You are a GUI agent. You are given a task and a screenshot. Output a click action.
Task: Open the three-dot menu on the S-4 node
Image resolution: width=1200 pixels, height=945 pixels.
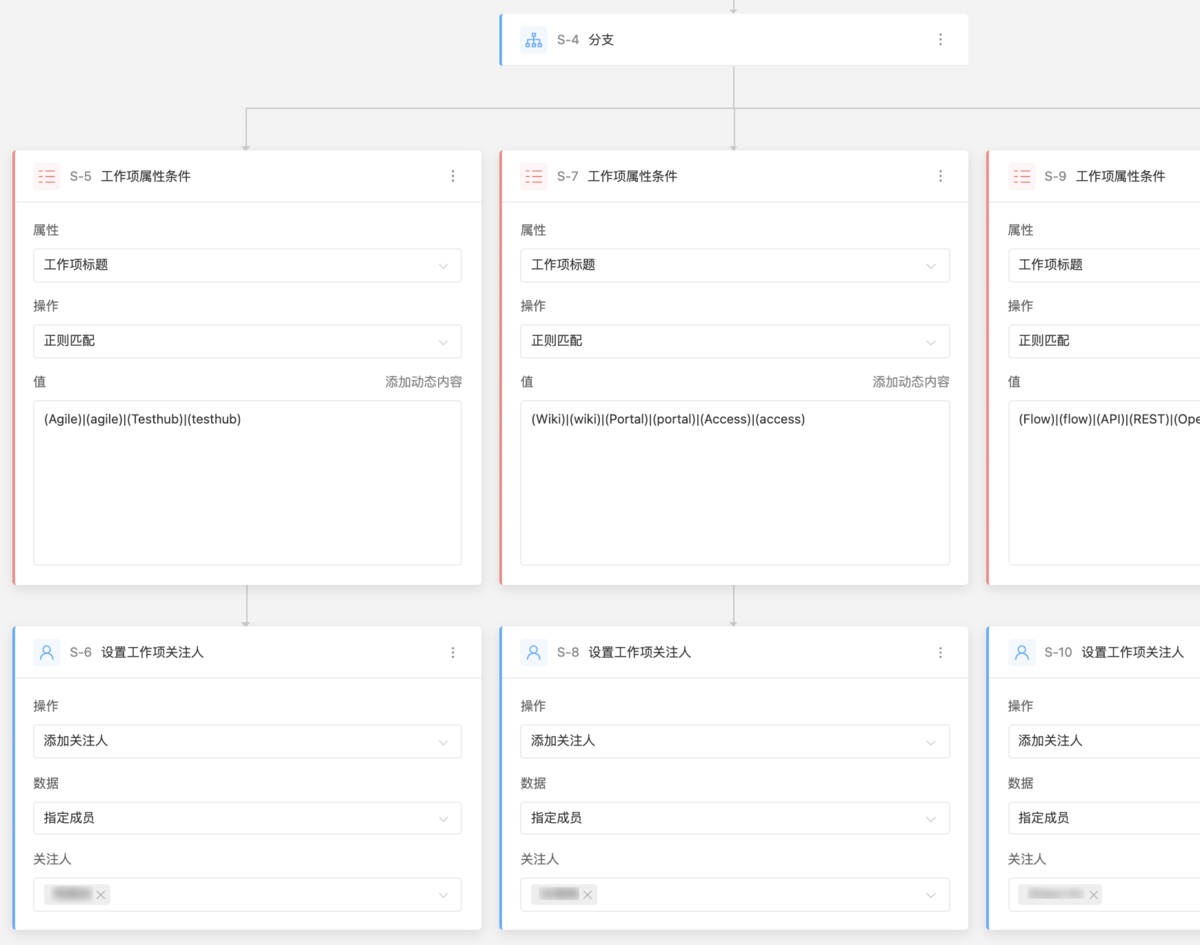click(x=940, y=40)
